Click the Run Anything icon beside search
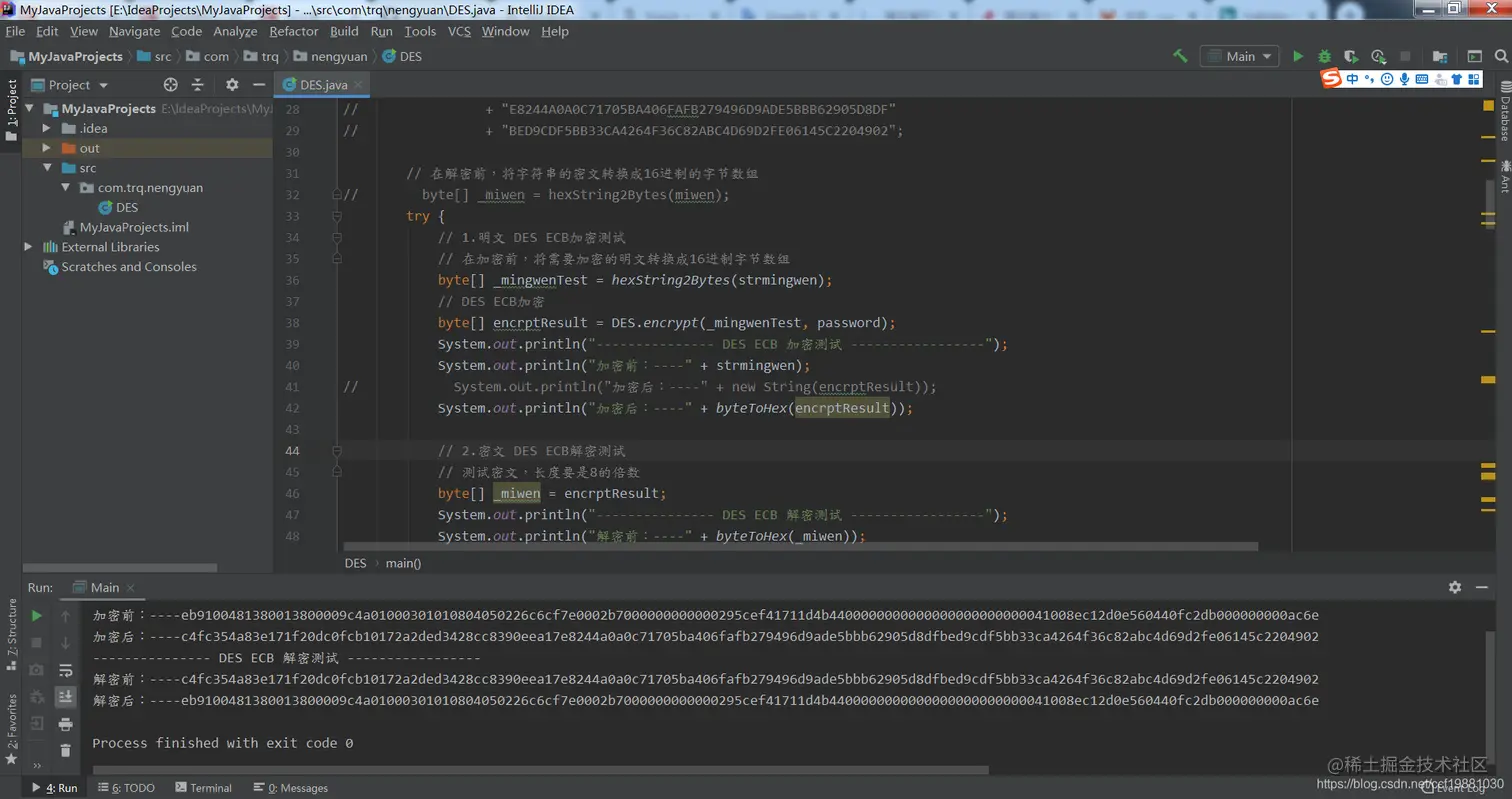 point(1474,56)
